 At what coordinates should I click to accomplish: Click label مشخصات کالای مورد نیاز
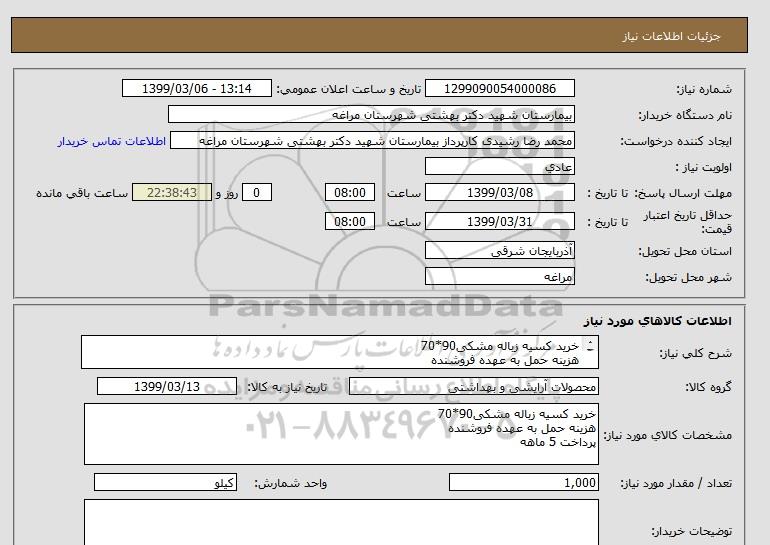tap(667, 435)
